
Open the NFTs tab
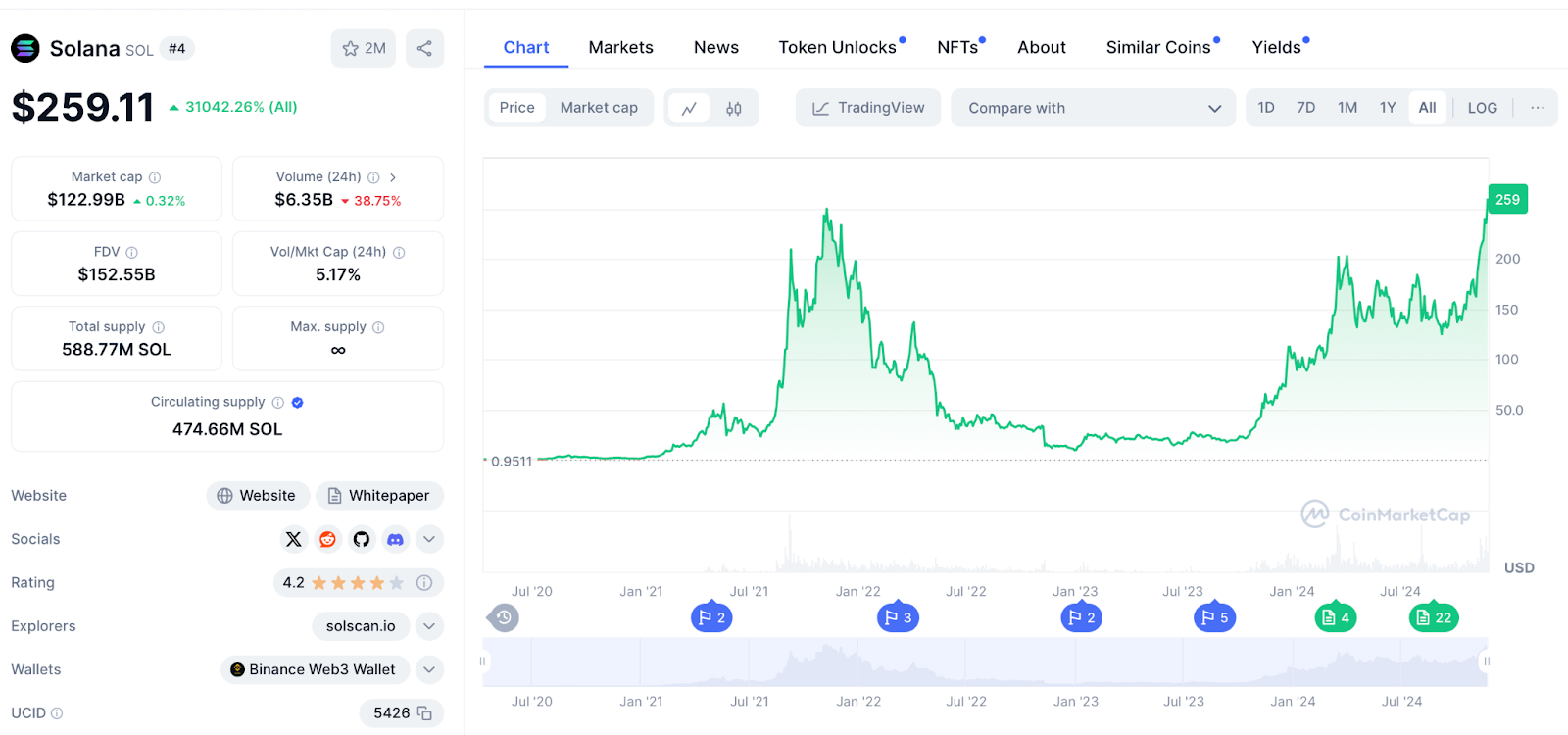pyautogui.click(x=957, y=47)
